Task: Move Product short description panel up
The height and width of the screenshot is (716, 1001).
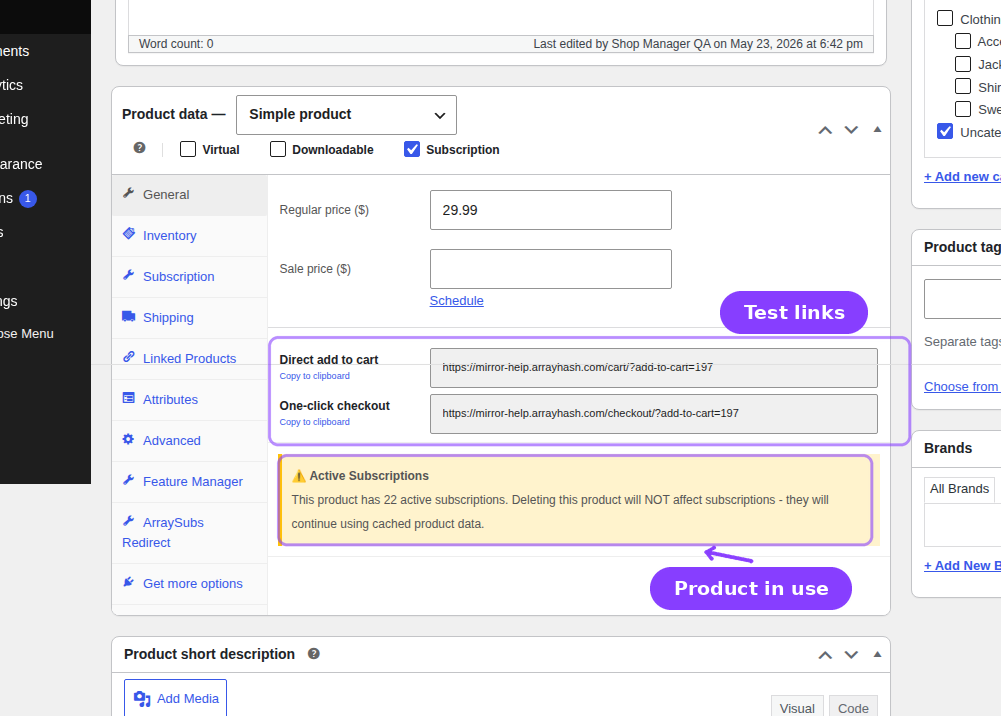Action: [825, 655]
